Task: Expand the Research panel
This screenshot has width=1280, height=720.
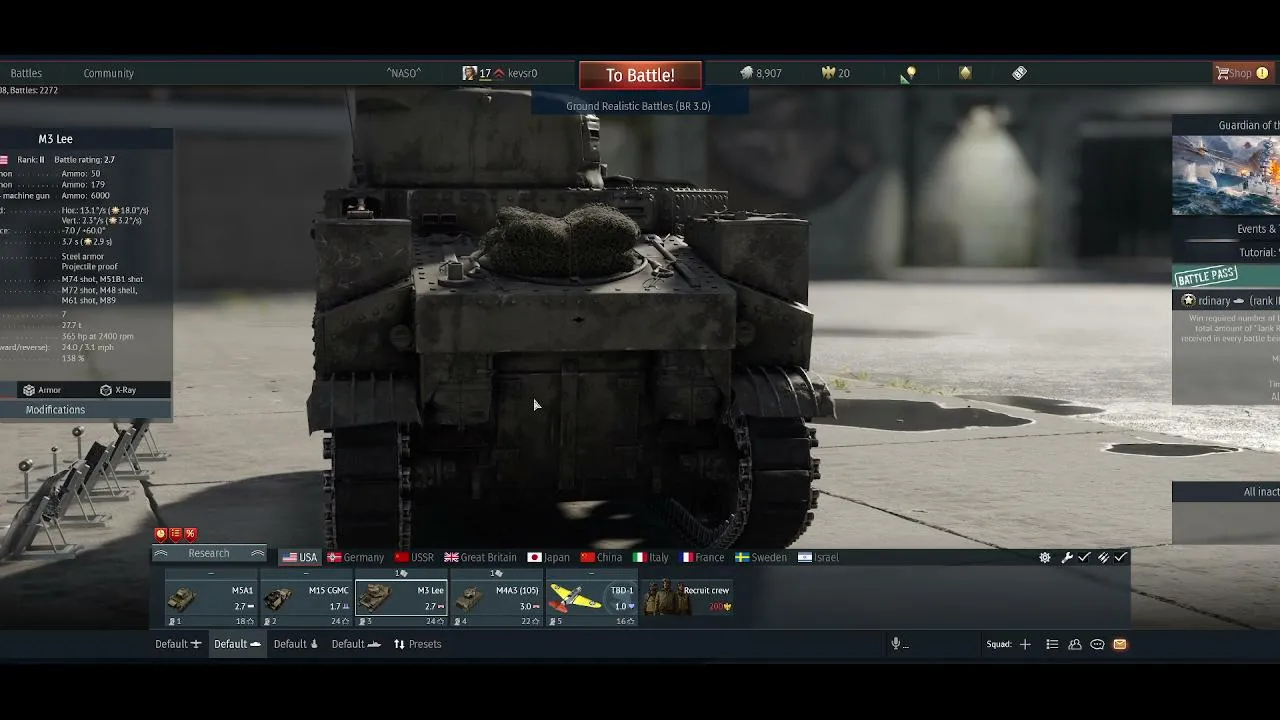Action: (209, 554)
